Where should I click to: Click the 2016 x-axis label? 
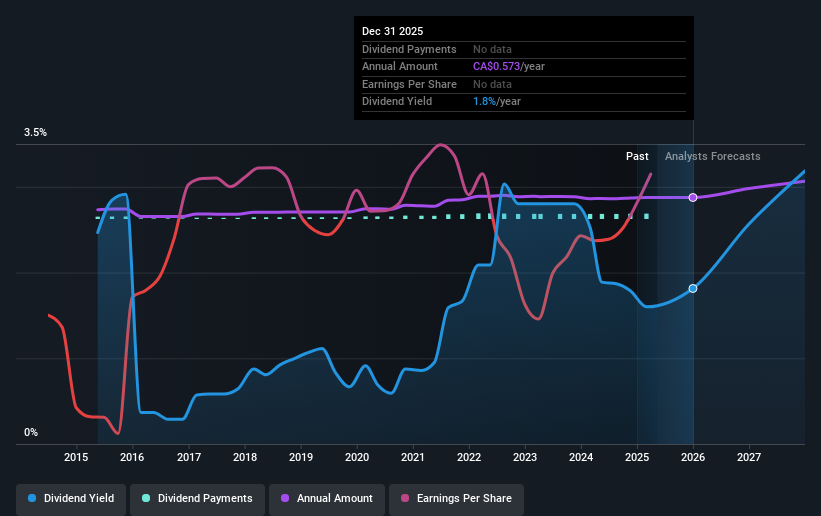click(x=132, y=457)
